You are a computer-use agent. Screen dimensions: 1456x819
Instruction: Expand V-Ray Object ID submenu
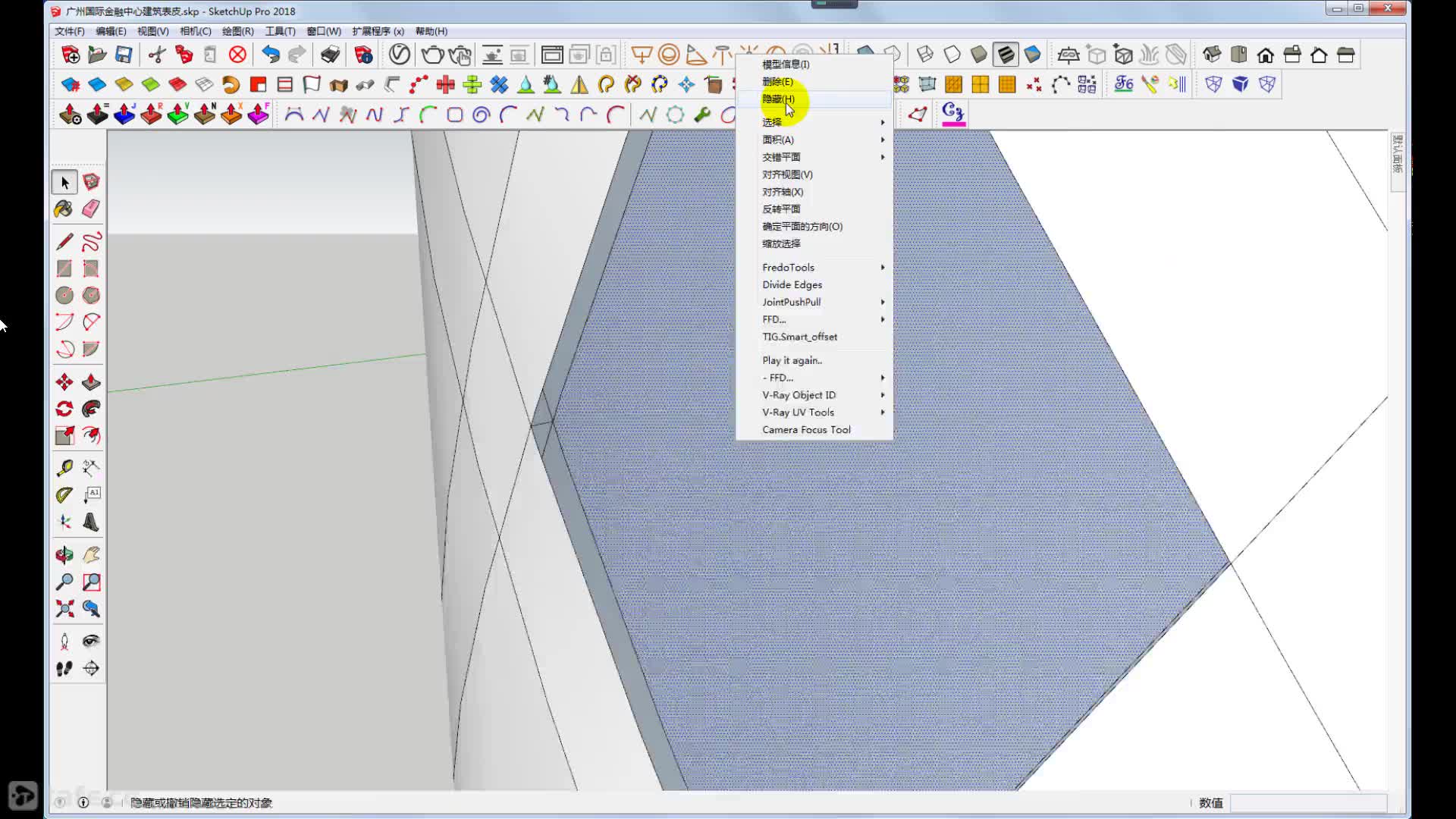point(815,395)
